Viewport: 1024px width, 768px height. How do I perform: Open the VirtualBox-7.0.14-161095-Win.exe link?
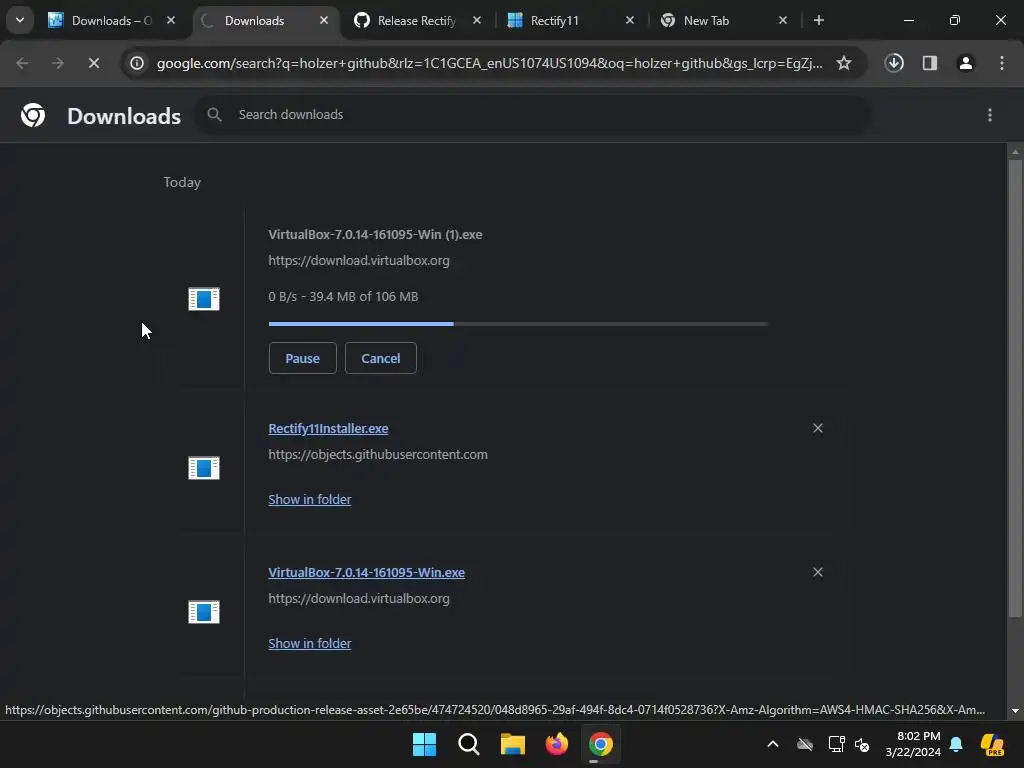(x=366, y=573)
